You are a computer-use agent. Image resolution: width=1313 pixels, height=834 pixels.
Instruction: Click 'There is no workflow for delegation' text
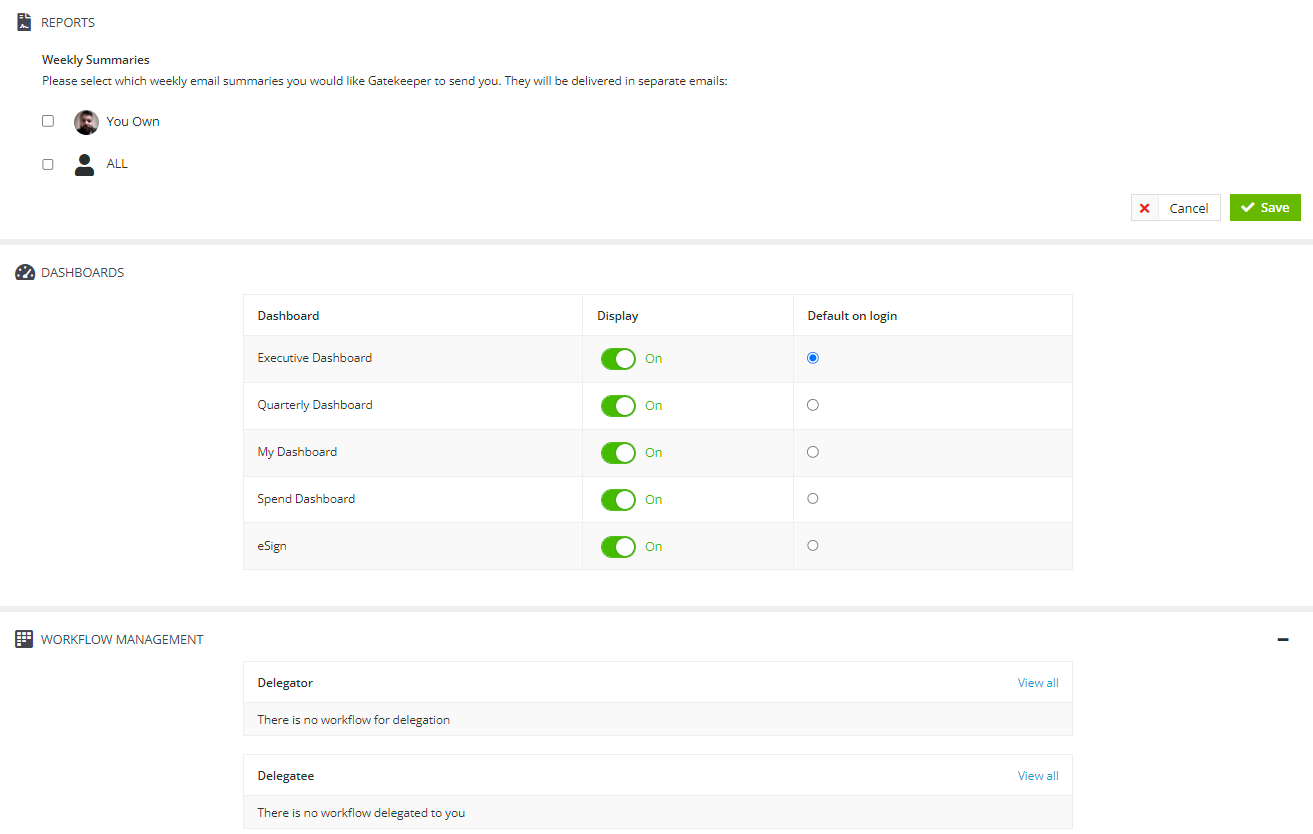pyautogui.click(x=354, y=720)
